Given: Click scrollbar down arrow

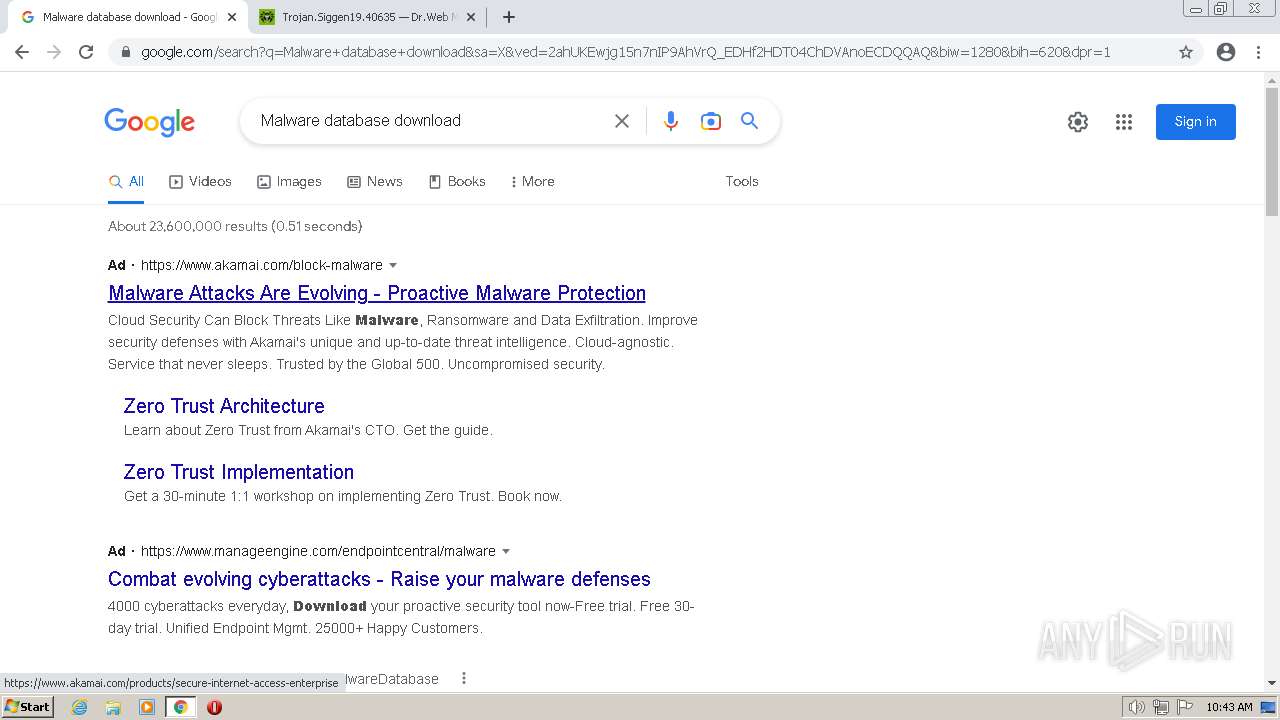Looking at the screenshot, I should 1272,683.
